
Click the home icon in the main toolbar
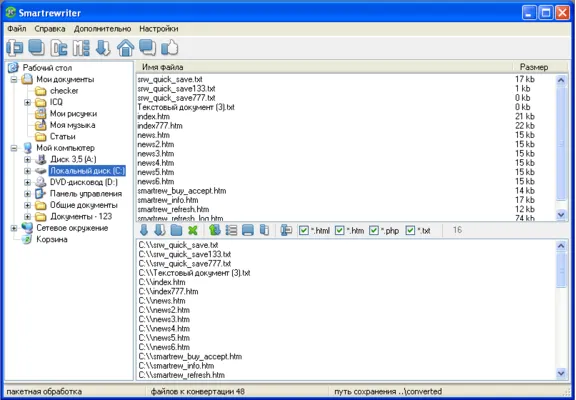(126, 48)
